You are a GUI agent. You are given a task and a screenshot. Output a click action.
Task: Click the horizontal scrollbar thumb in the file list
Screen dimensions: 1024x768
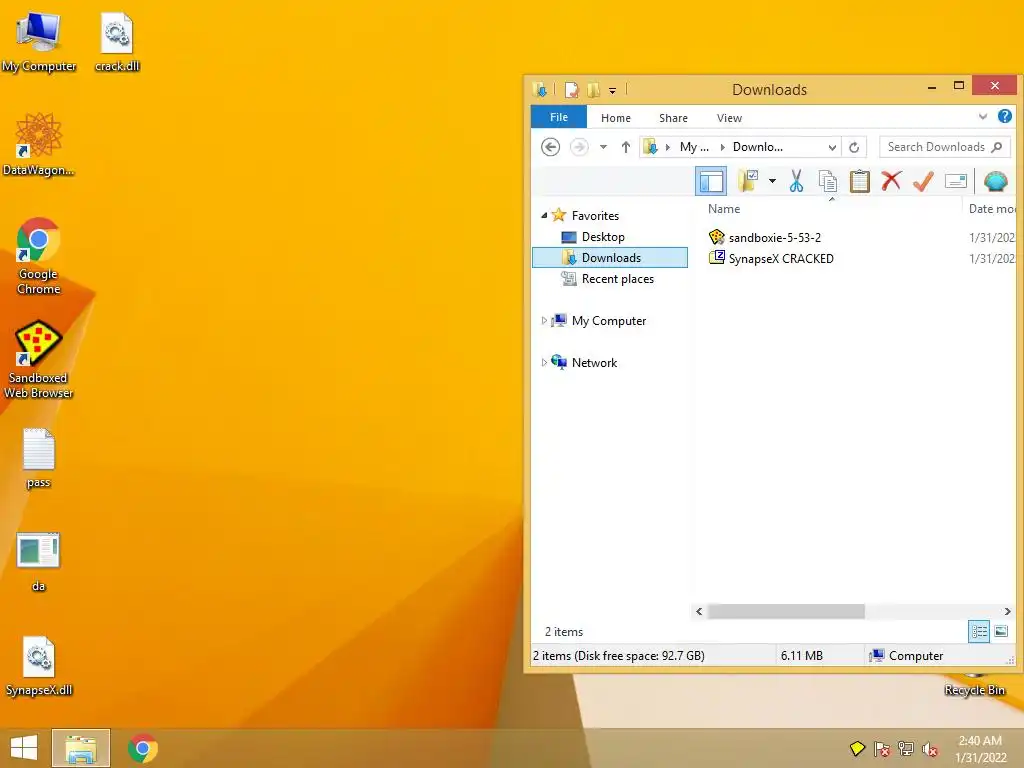pyautogui.click(x=786, y=611)
